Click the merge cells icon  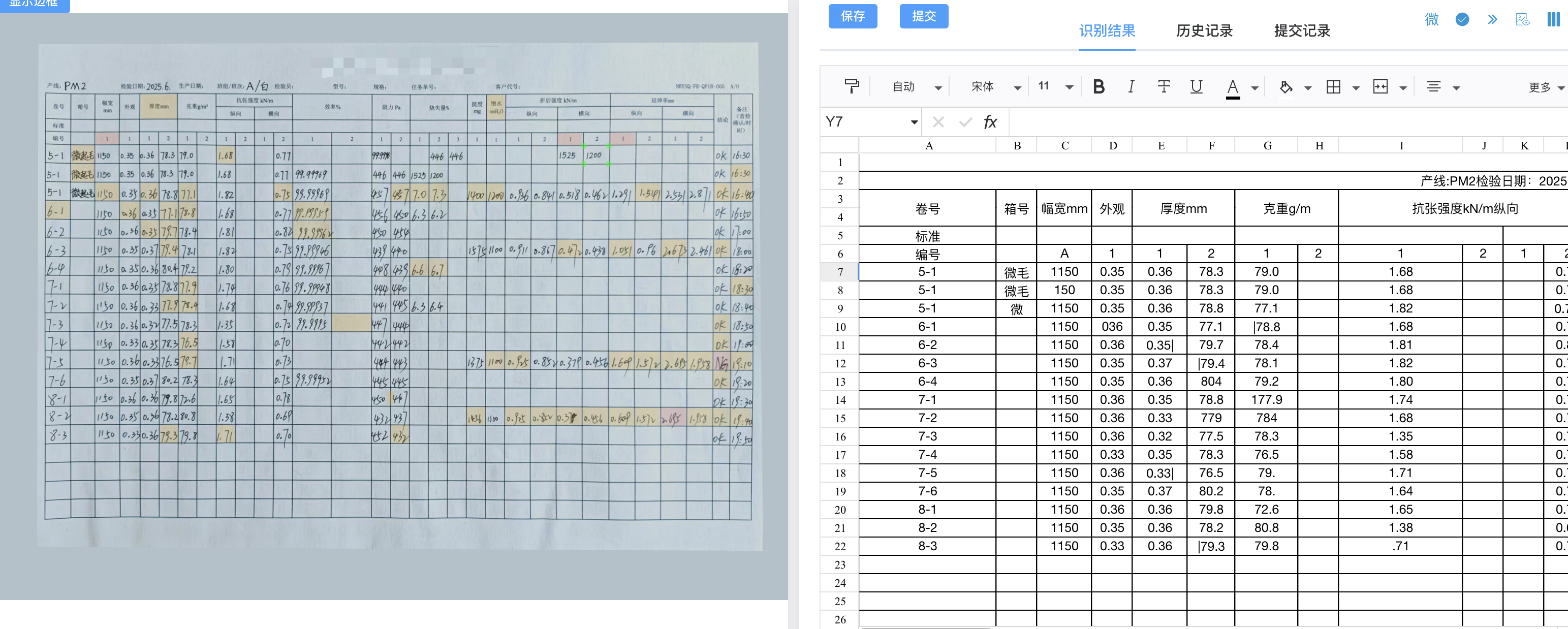pos(1381,87)
